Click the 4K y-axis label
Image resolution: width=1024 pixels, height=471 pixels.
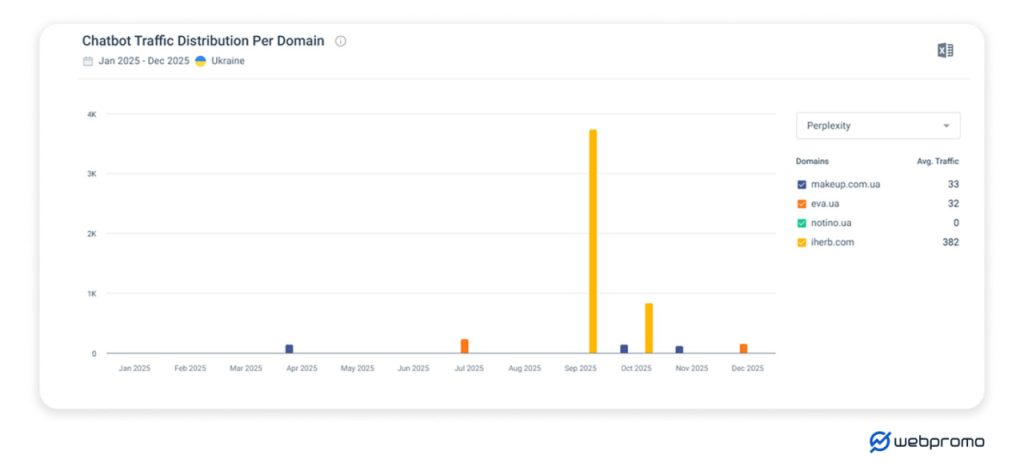pyautogui.click(x=91, y=114)
